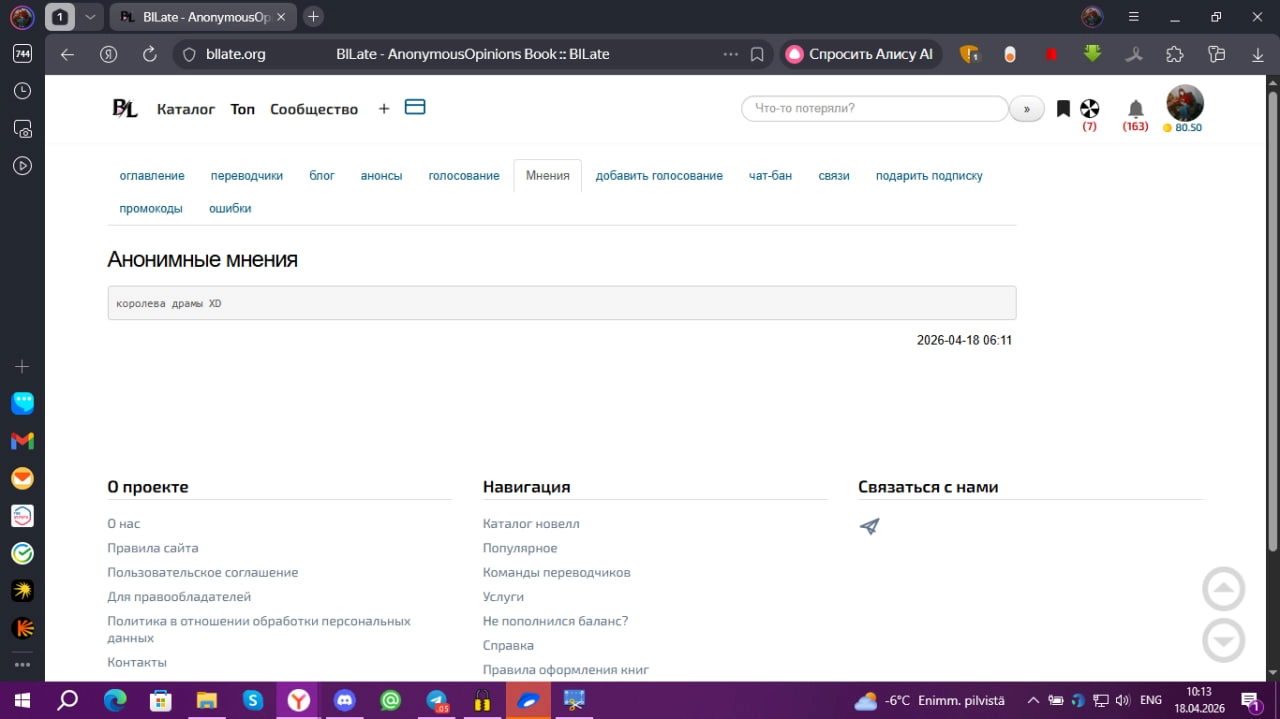Click the plus icon next to Сообщество
Screen dimensions: 1280x719
(x=384, y=109)
